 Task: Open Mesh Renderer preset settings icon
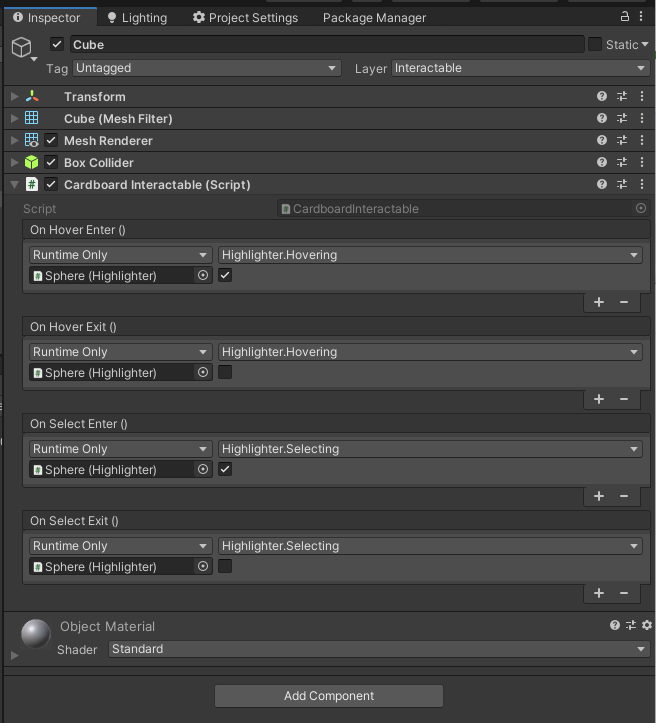pyautogui.click(x=622, y=140)
